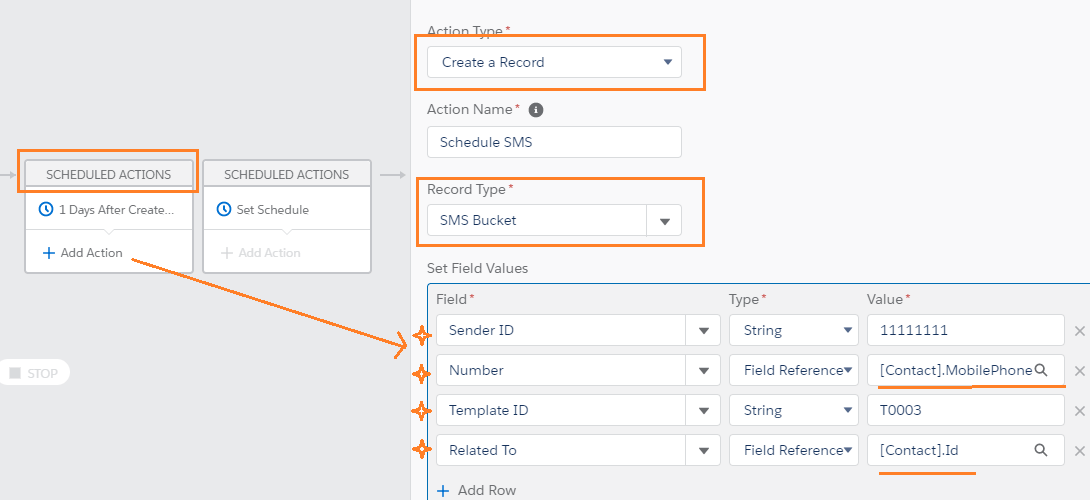This screenshot has width=1090, height=500.
Task: Click the Action Name info icon
Action: pyautogui.click(x=536, y=110)
